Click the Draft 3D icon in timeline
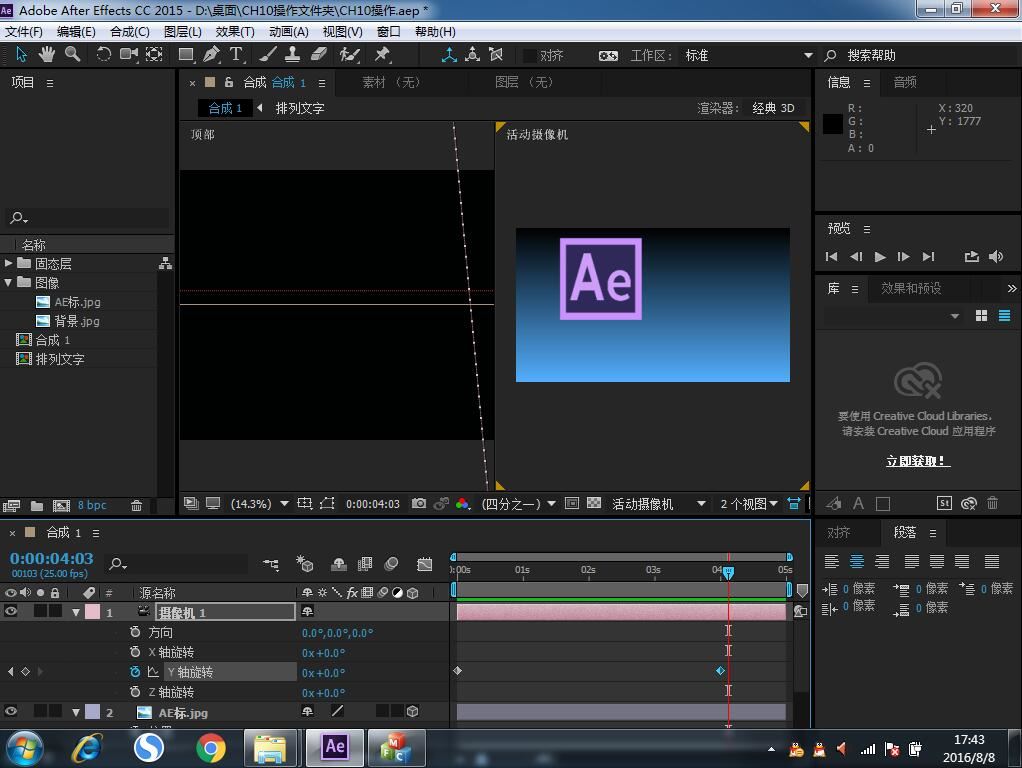The image size is (1022, 768). (x=304, y=564)
